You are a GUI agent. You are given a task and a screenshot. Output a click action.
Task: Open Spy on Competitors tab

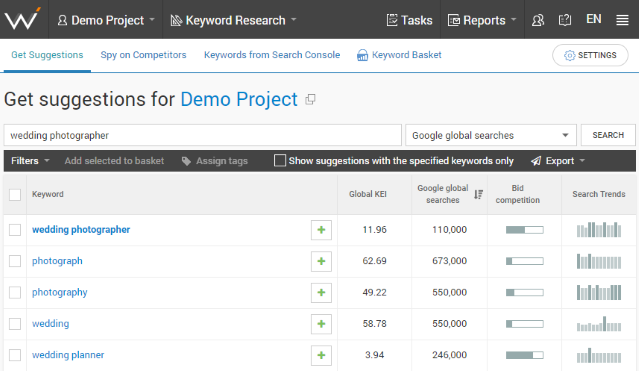coord(143,55)
